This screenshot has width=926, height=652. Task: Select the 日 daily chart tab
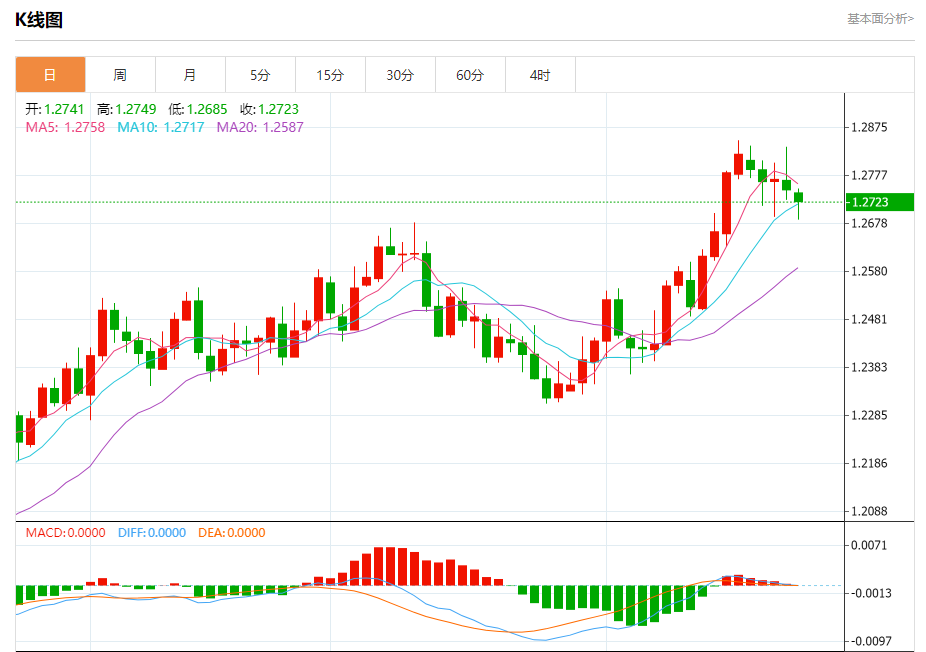[x=50, y=75]
